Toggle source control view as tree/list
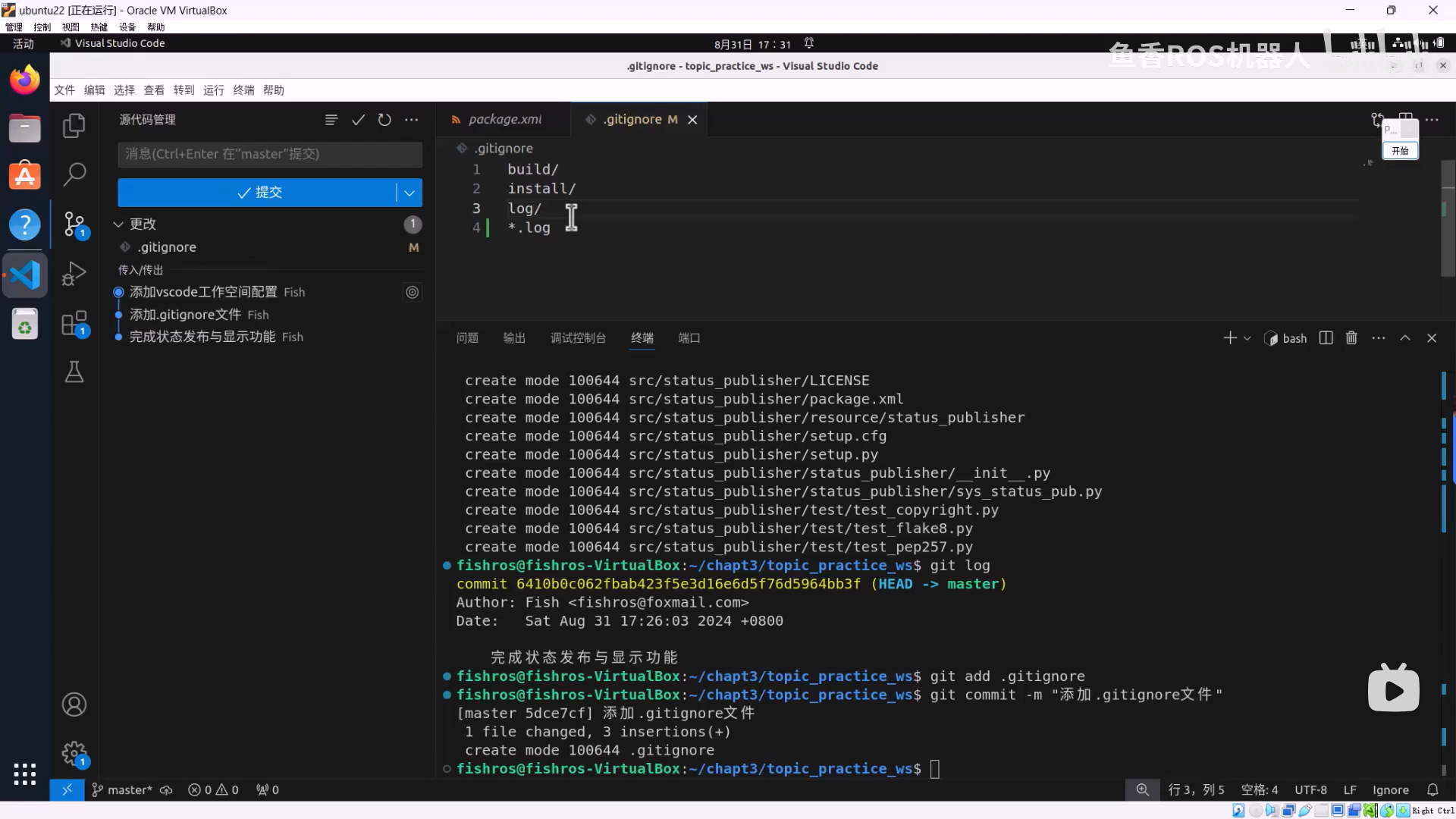The height and width of the screenshot is (819, 1456). 331,120
